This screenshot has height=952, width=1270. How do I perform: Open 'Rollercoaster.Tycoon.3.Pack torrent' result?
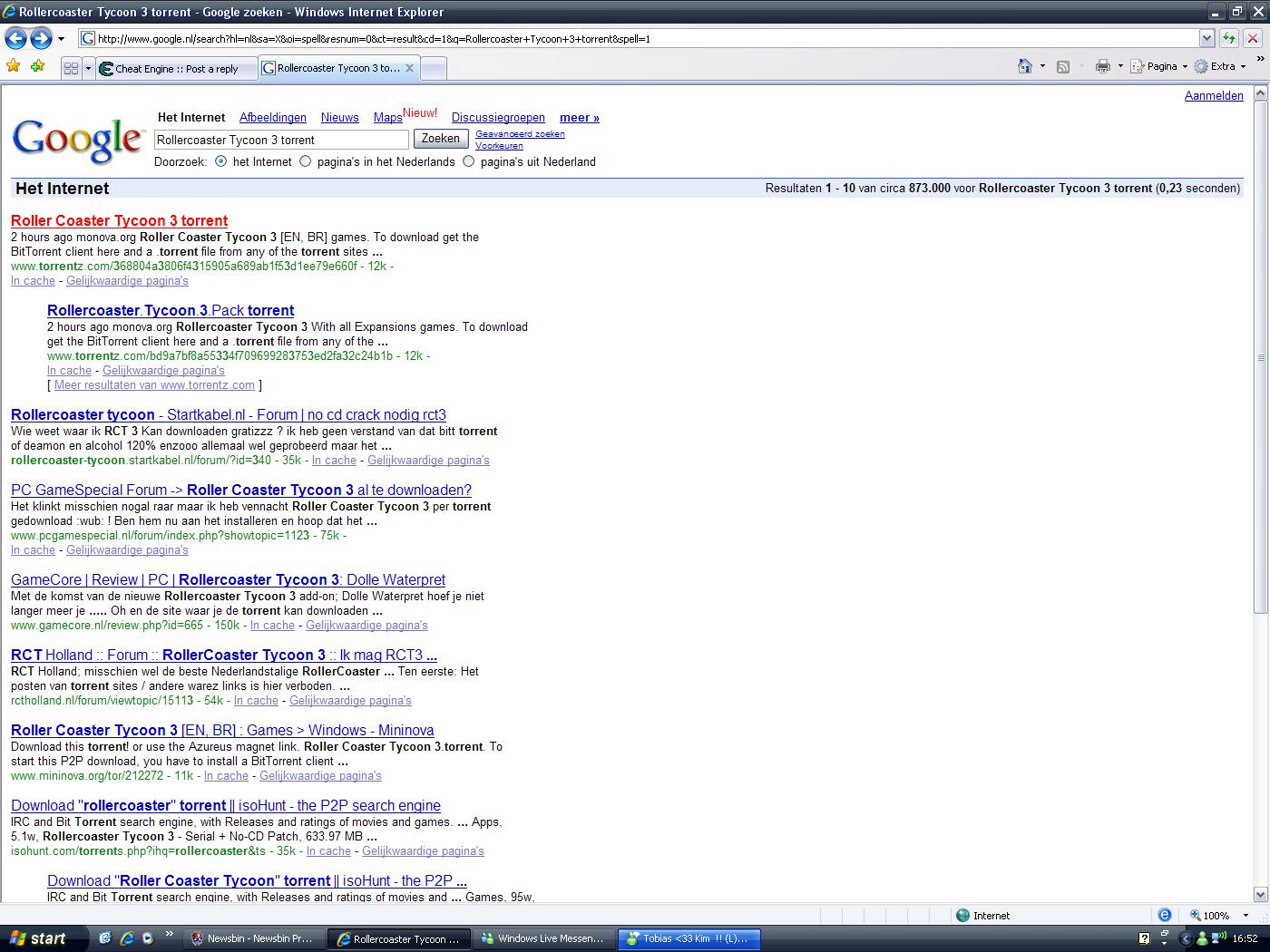[x=171, y=310]
